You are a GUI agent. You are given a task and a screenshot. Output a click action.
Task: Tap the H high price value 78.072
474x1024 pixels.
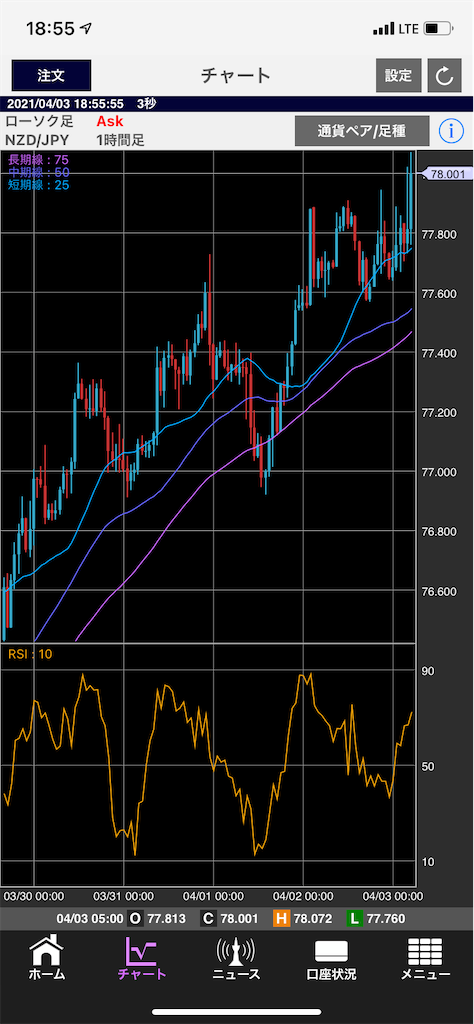point(312,919)
